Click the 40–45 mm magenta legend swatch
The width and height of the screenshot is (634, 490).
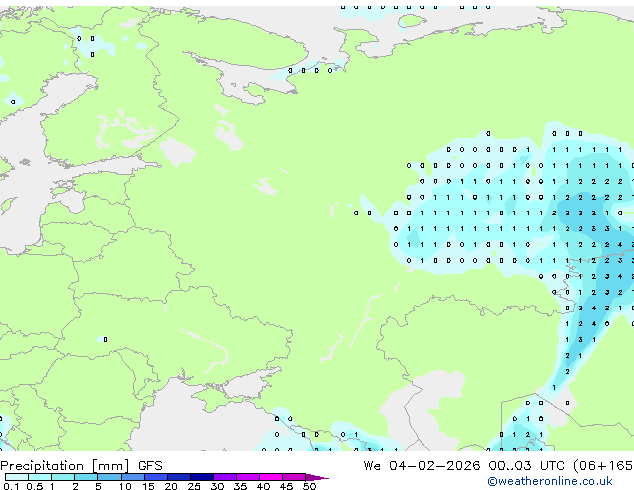point(271,477)
